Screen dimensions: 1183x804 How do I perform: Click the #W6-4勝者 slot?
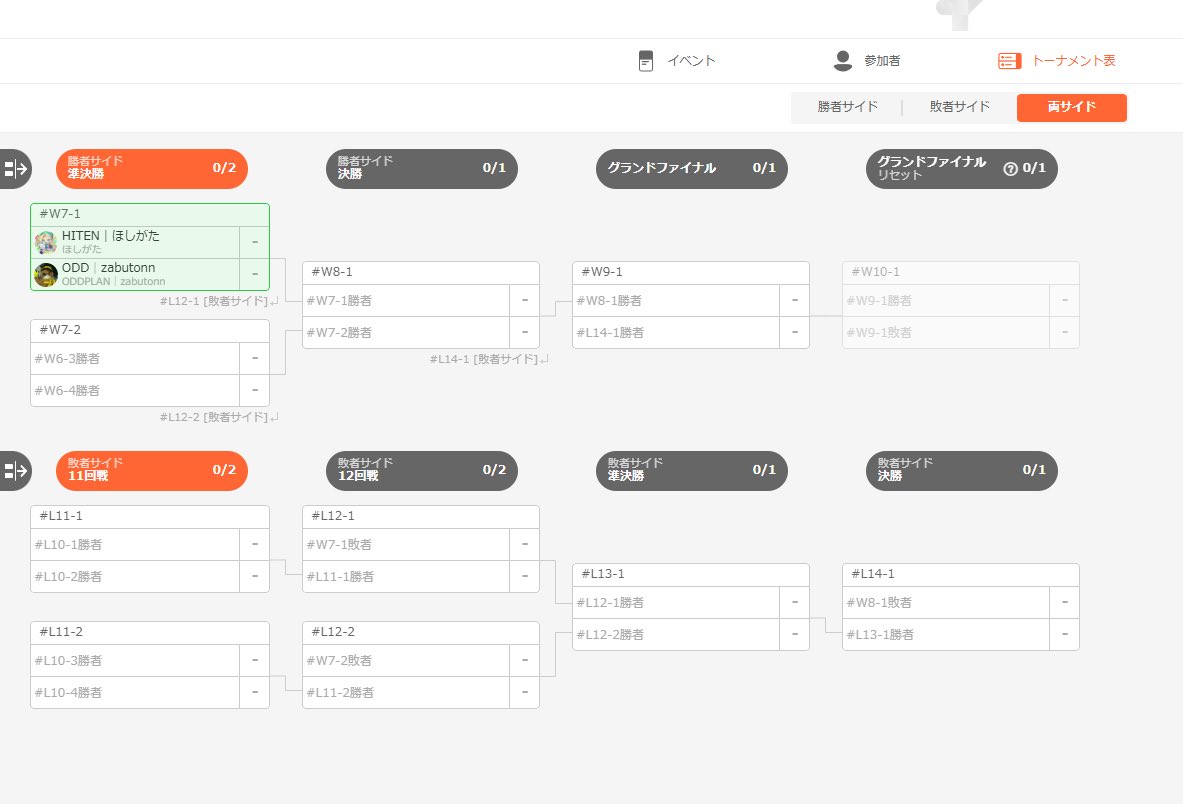tap(136, 391)
